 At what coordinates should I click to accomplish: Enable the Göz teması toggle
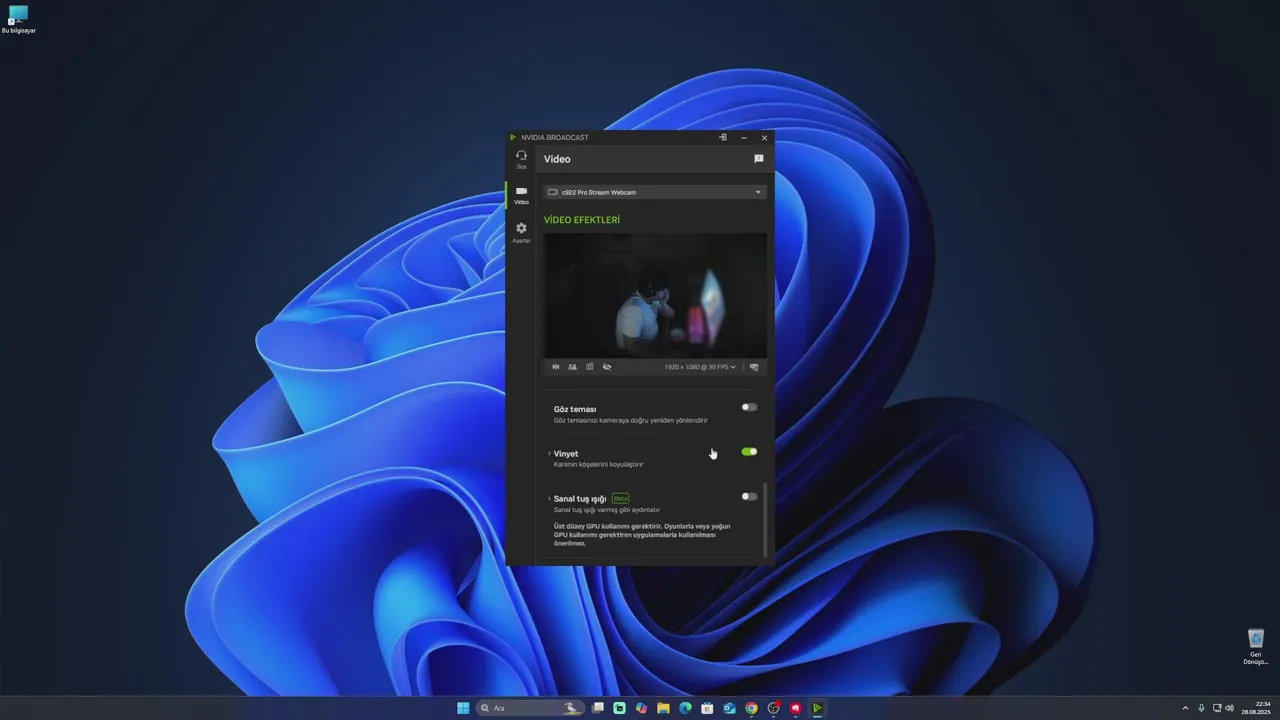coord(749,407)
